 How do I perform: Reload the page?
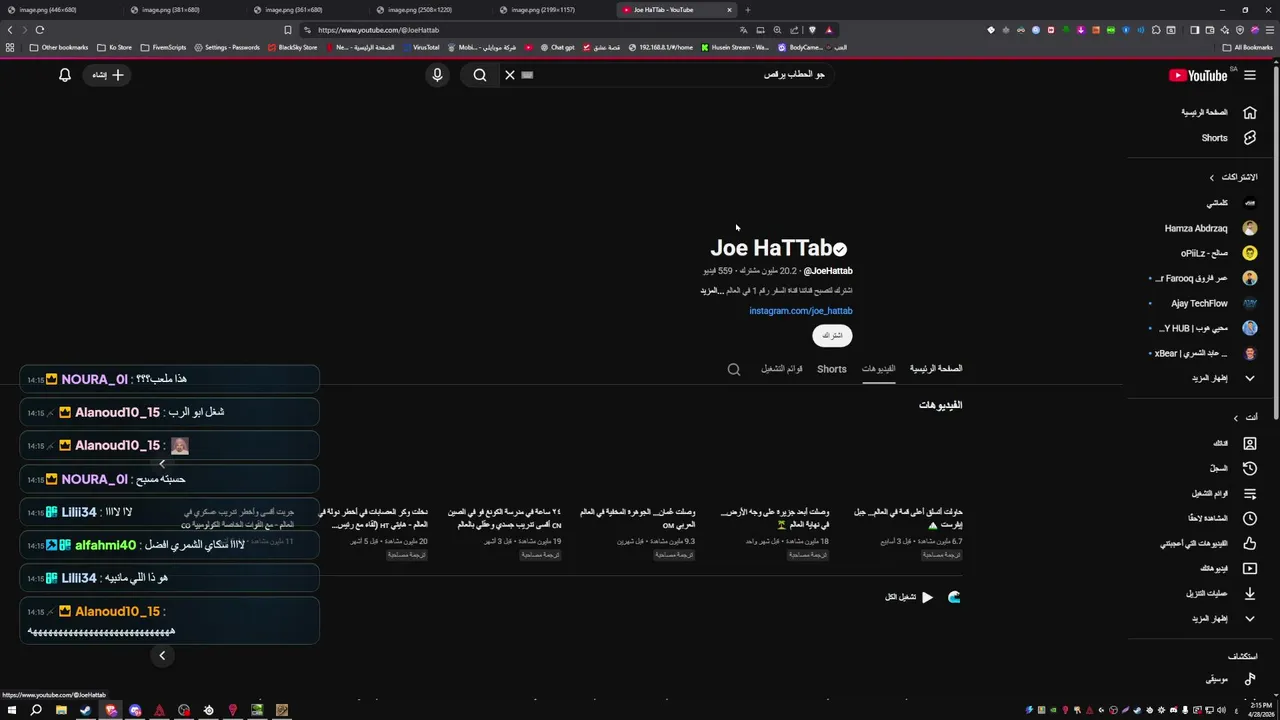point(40,30)
